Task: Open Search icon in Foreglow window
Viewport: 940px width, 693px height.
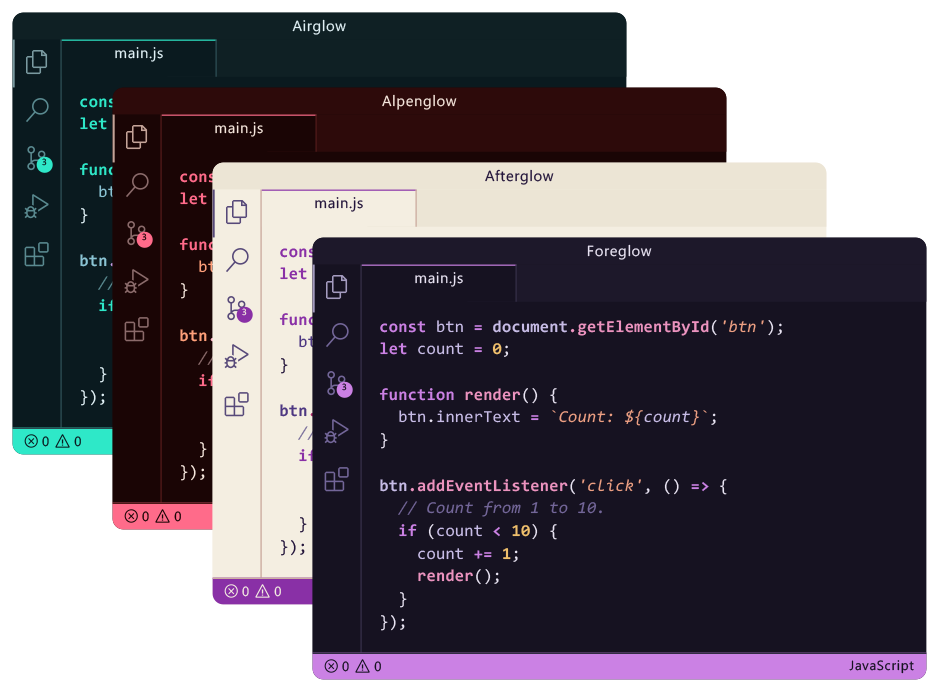Action: click(337, 335)
